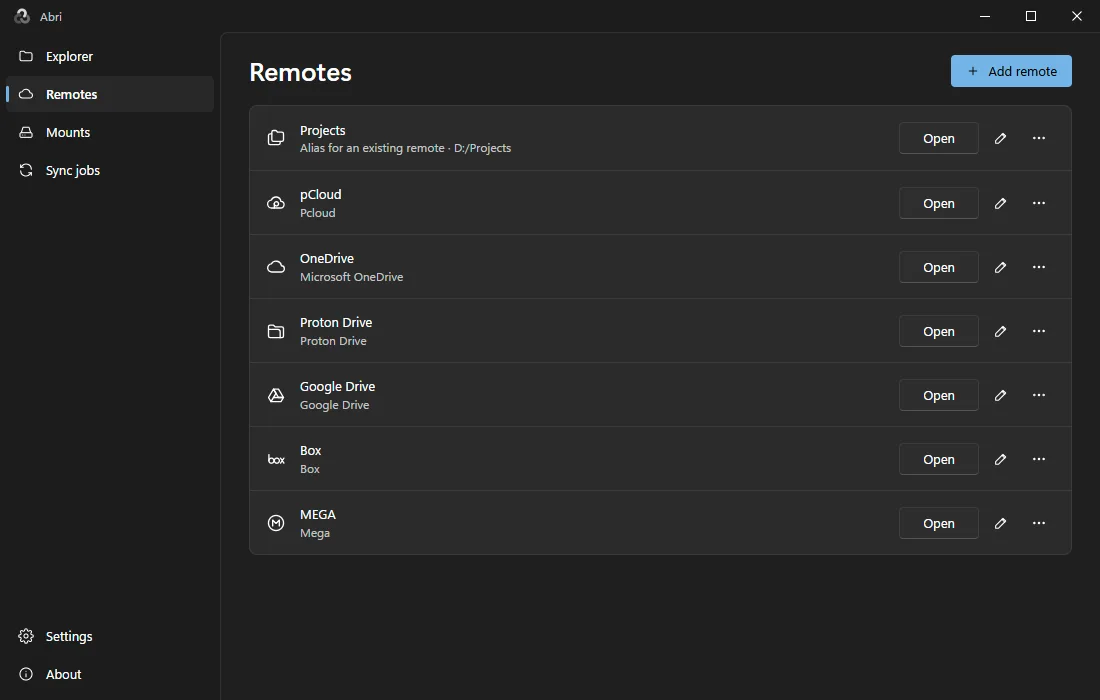Viewport: 1100px width, 700px height.
Task: Open the MEGA remote
Action: [939, 523]
